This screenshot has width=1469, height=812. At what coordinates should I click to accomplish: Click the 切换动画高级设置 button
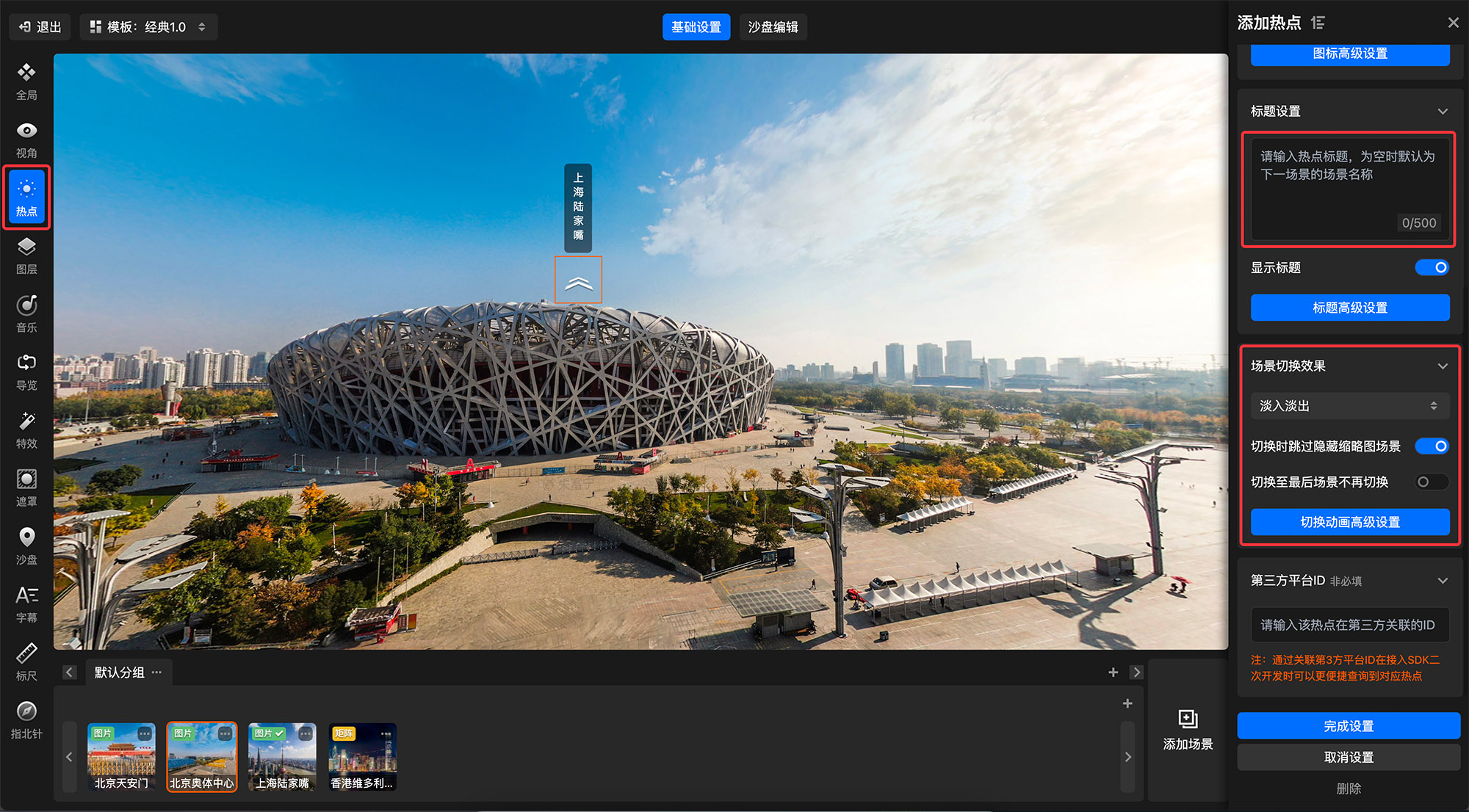1349,522
